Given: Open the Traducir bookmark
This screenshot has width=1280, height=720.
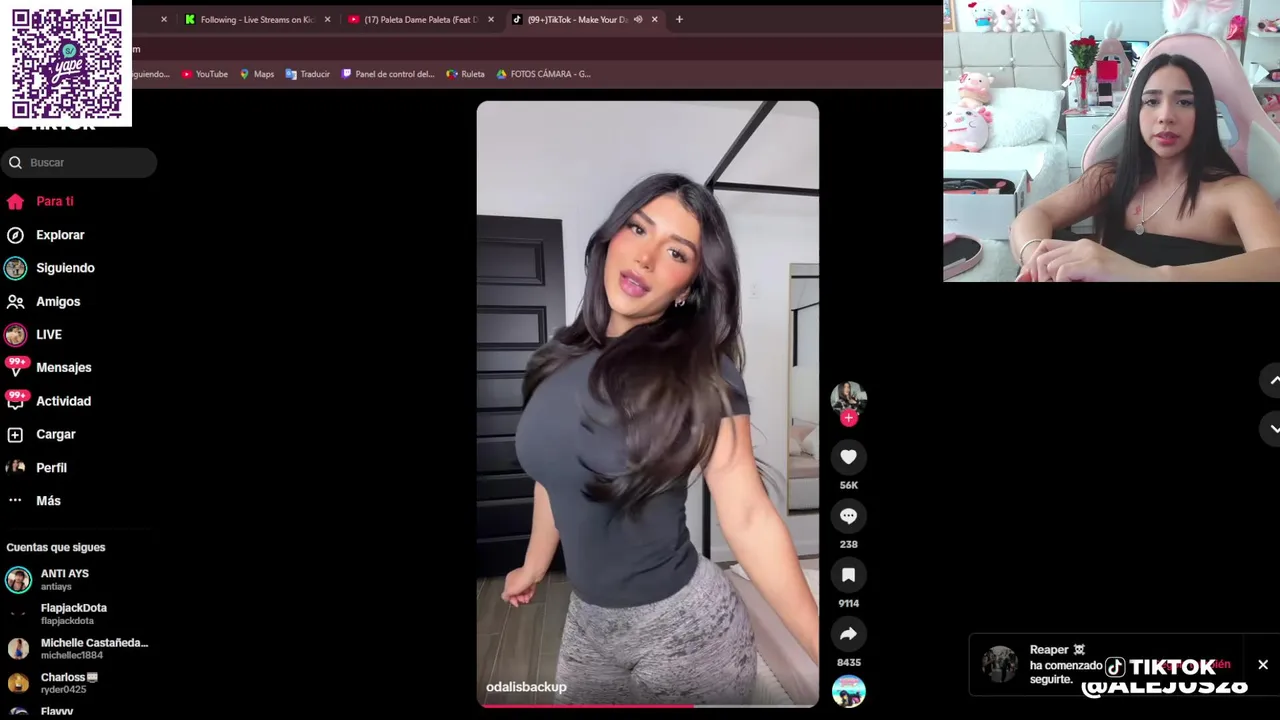Looking at the screenshot, I should (x=307, y=74).
